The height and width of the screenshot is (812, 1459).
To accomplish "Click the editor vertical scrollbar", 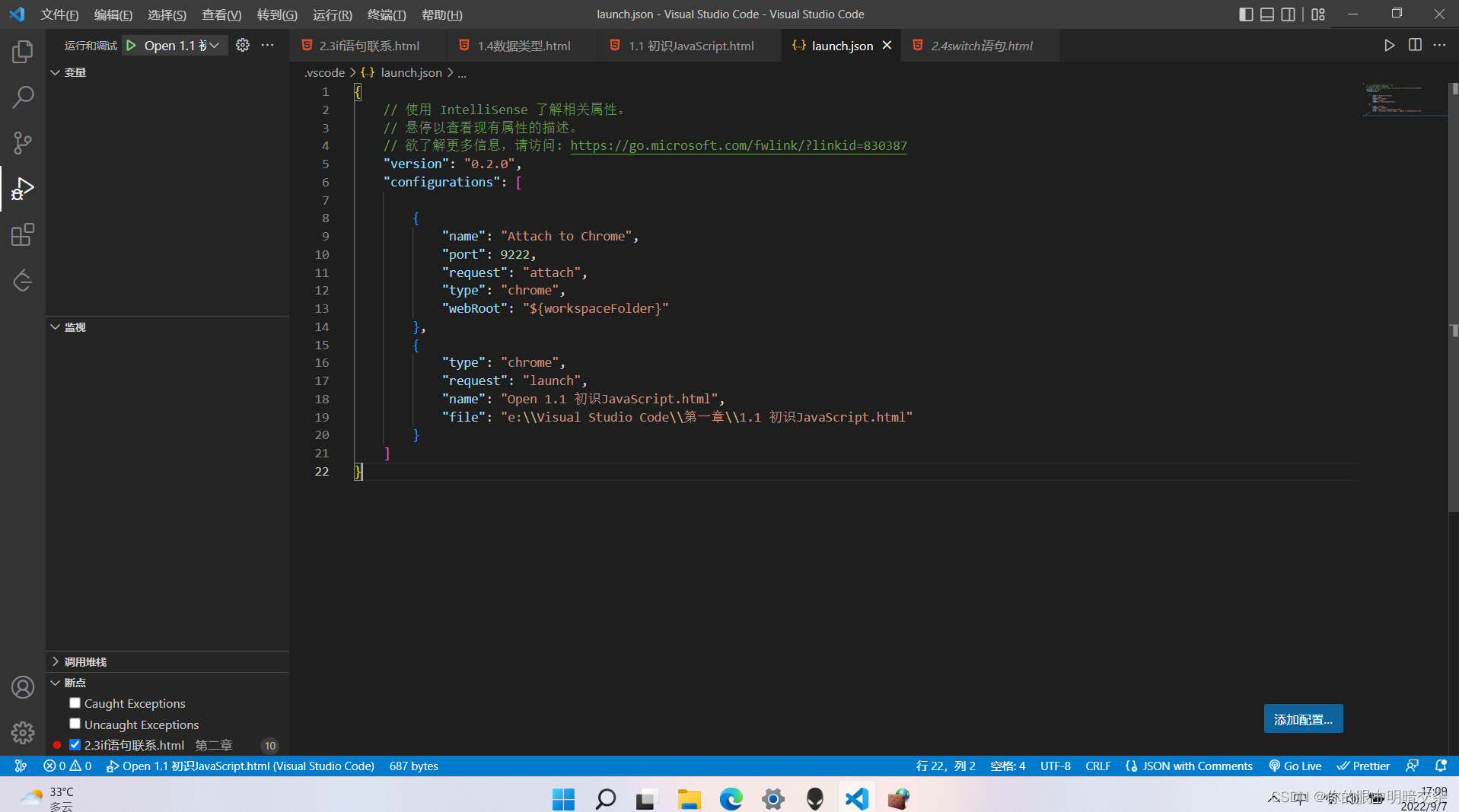I will (1454, 297).
